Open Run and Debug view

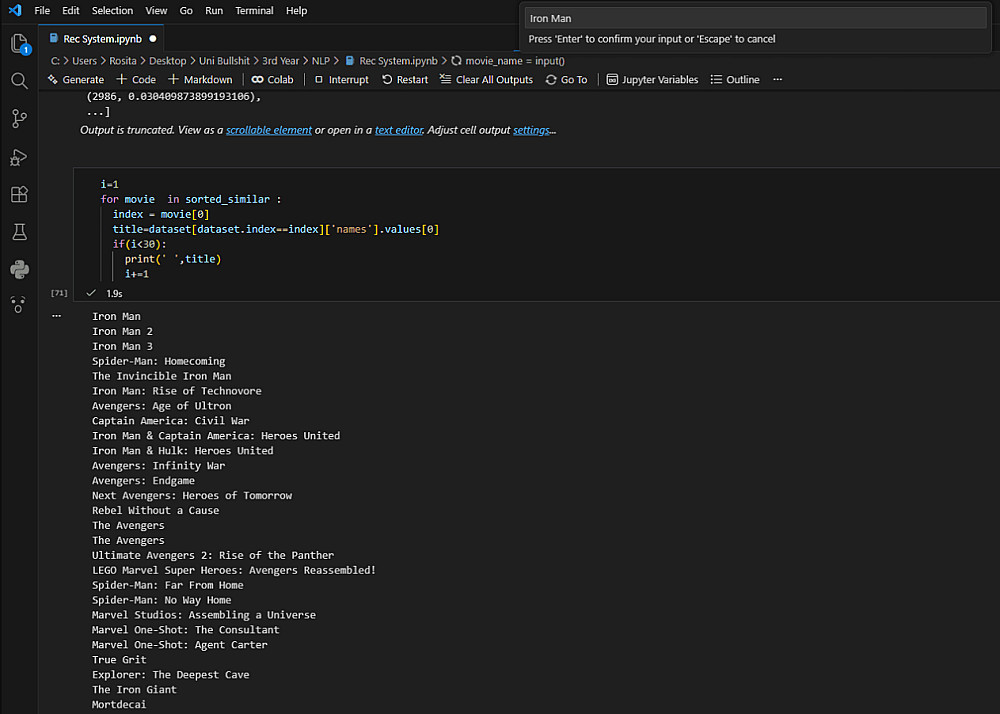(x=19, y=157)
